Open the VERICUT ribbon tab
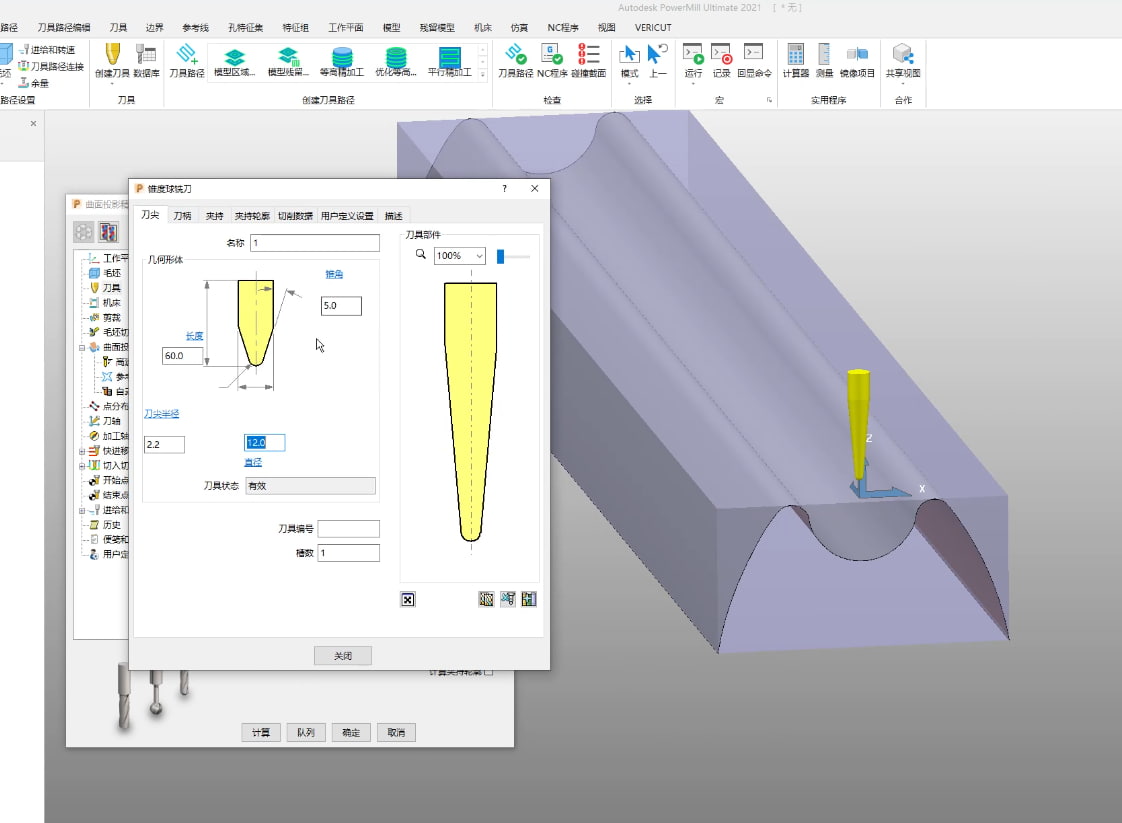The width and height of the screenshot is (1122, 823). click(653, 27)
